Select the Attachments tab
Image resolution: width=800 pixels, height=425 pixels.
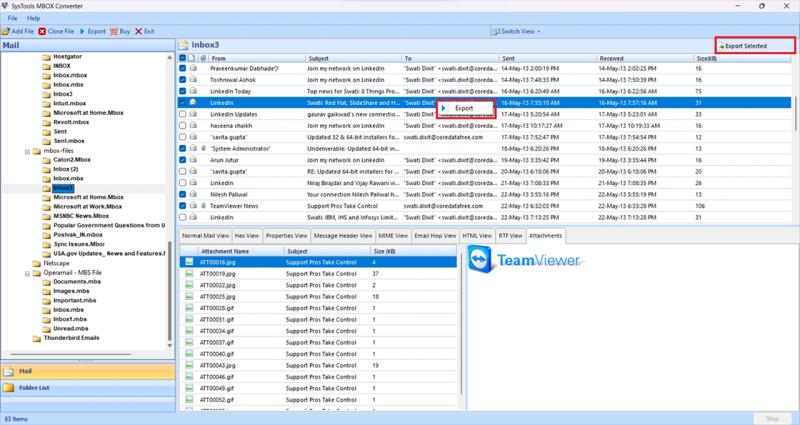[545, 236]
